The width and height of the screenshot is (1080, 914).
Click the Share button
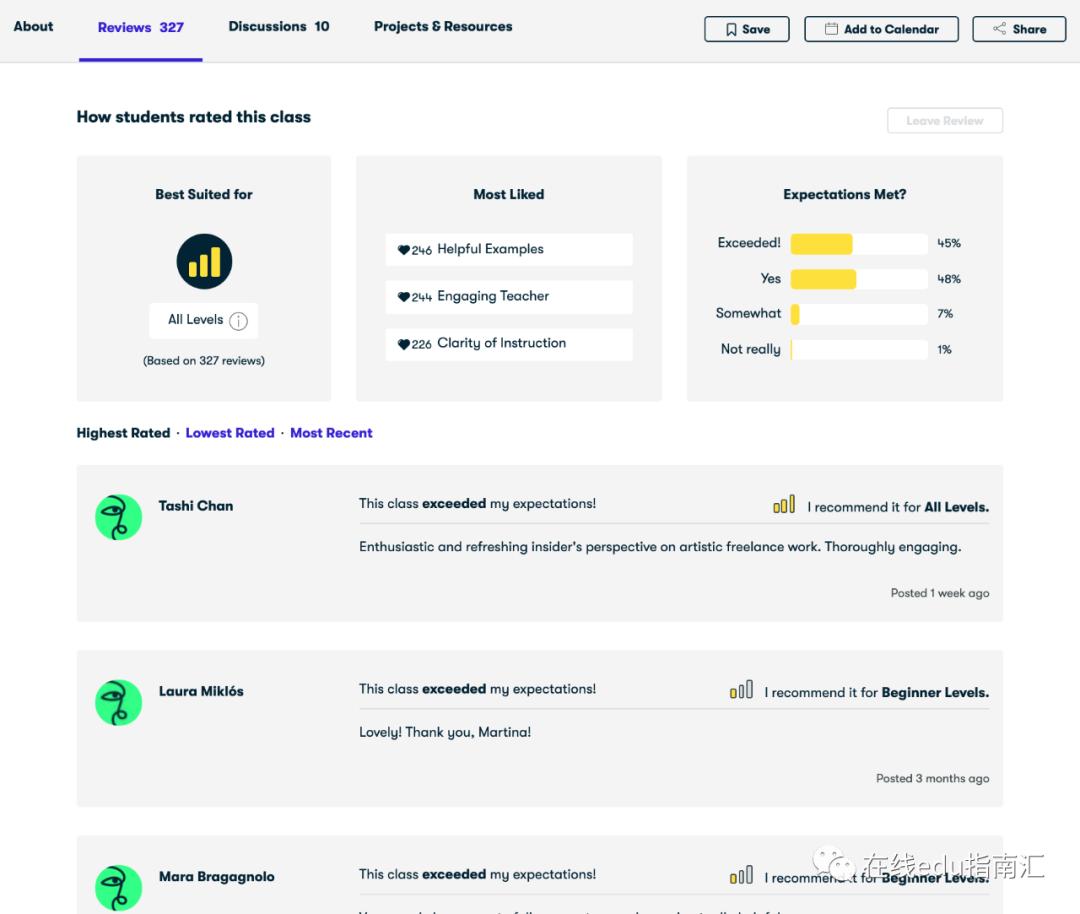[1019, 29]
